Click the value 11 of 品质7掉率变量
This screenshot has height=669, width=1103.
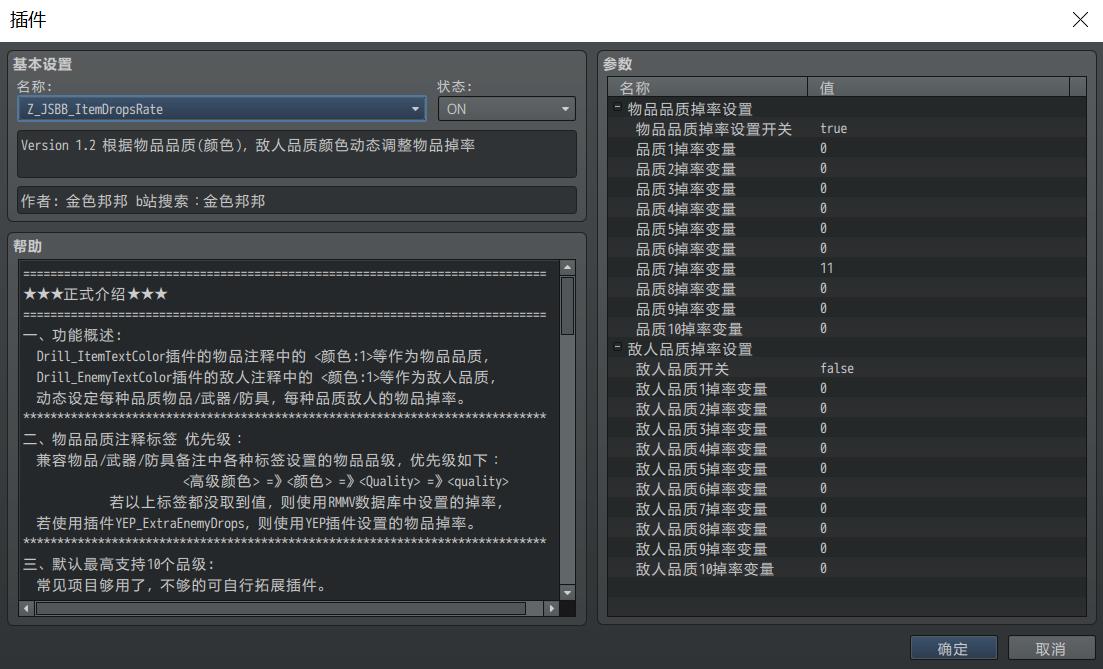[x=827, y=269]
